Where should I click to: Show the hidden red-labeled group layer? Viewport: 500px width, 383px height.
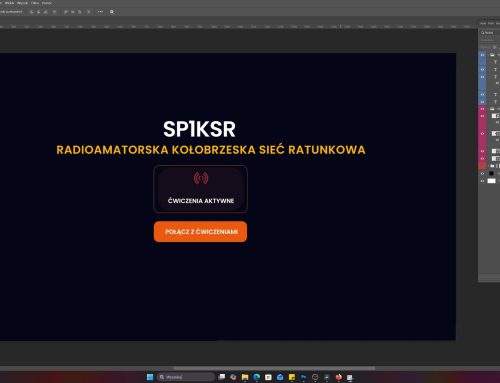pos(482,166)
